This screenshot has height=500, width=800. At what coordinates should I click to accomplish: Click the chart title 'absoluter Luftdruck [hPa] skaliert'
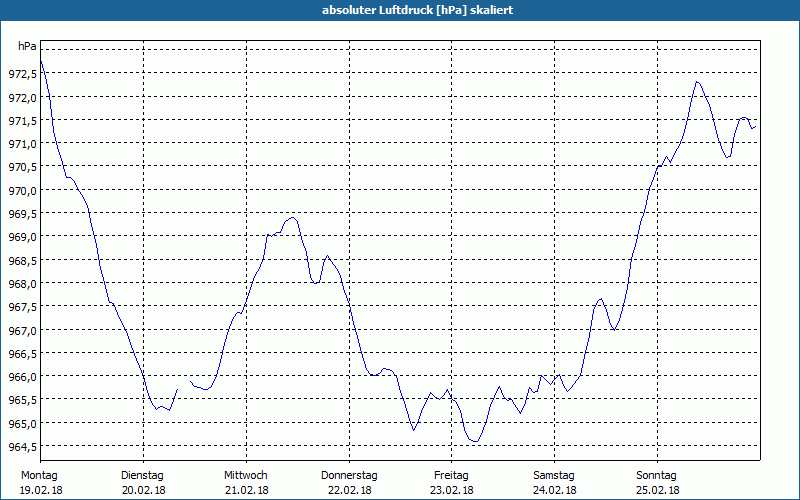[x=417, y=10]
